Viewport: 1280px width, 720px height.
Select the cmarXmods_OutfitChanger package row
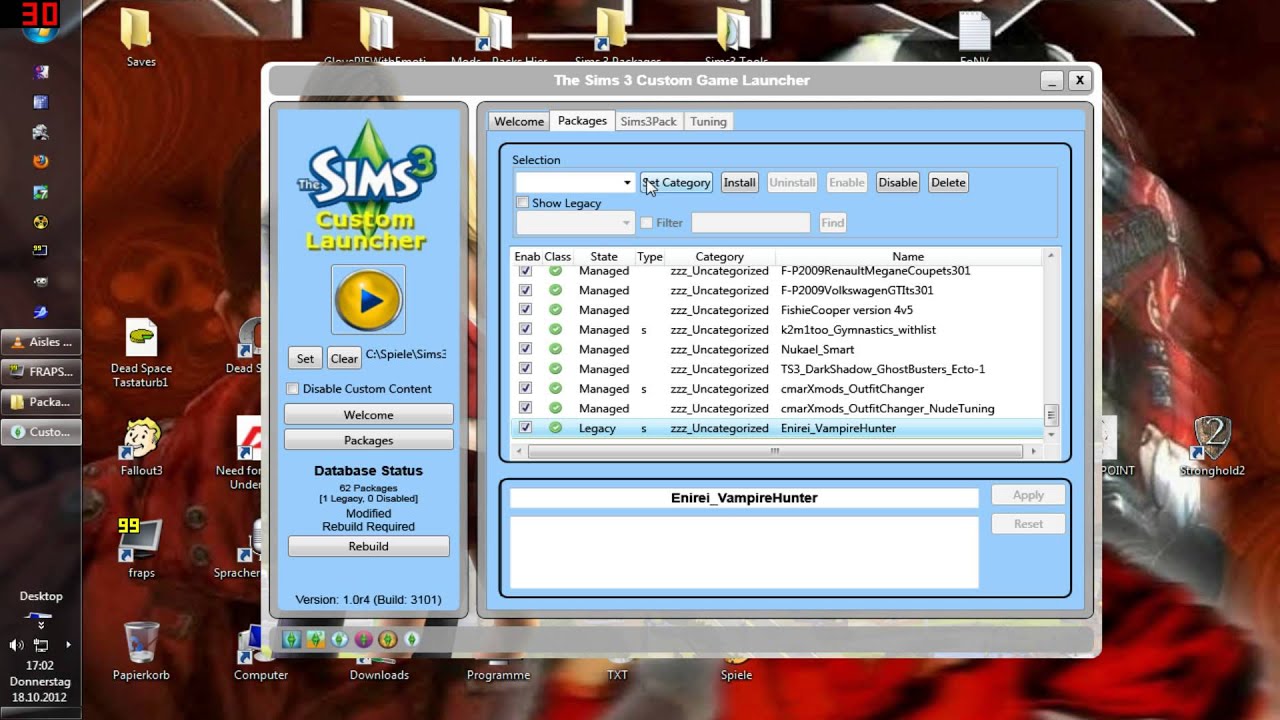777,389
